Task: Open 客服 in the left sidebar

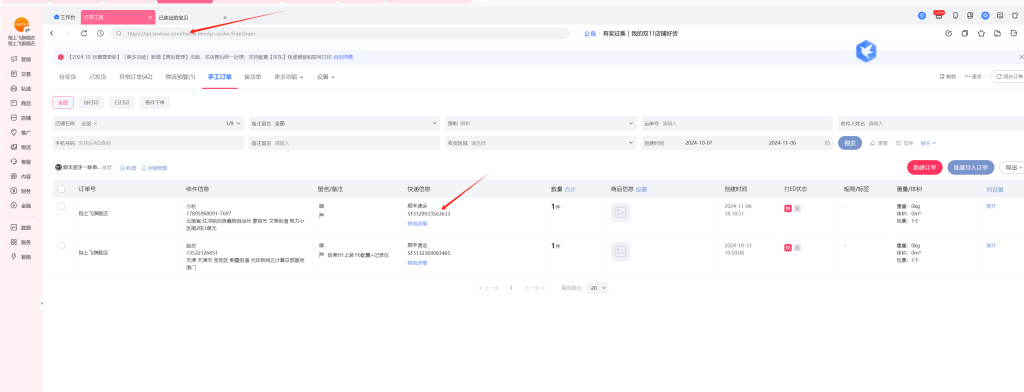Action: [x=21, y=161]
